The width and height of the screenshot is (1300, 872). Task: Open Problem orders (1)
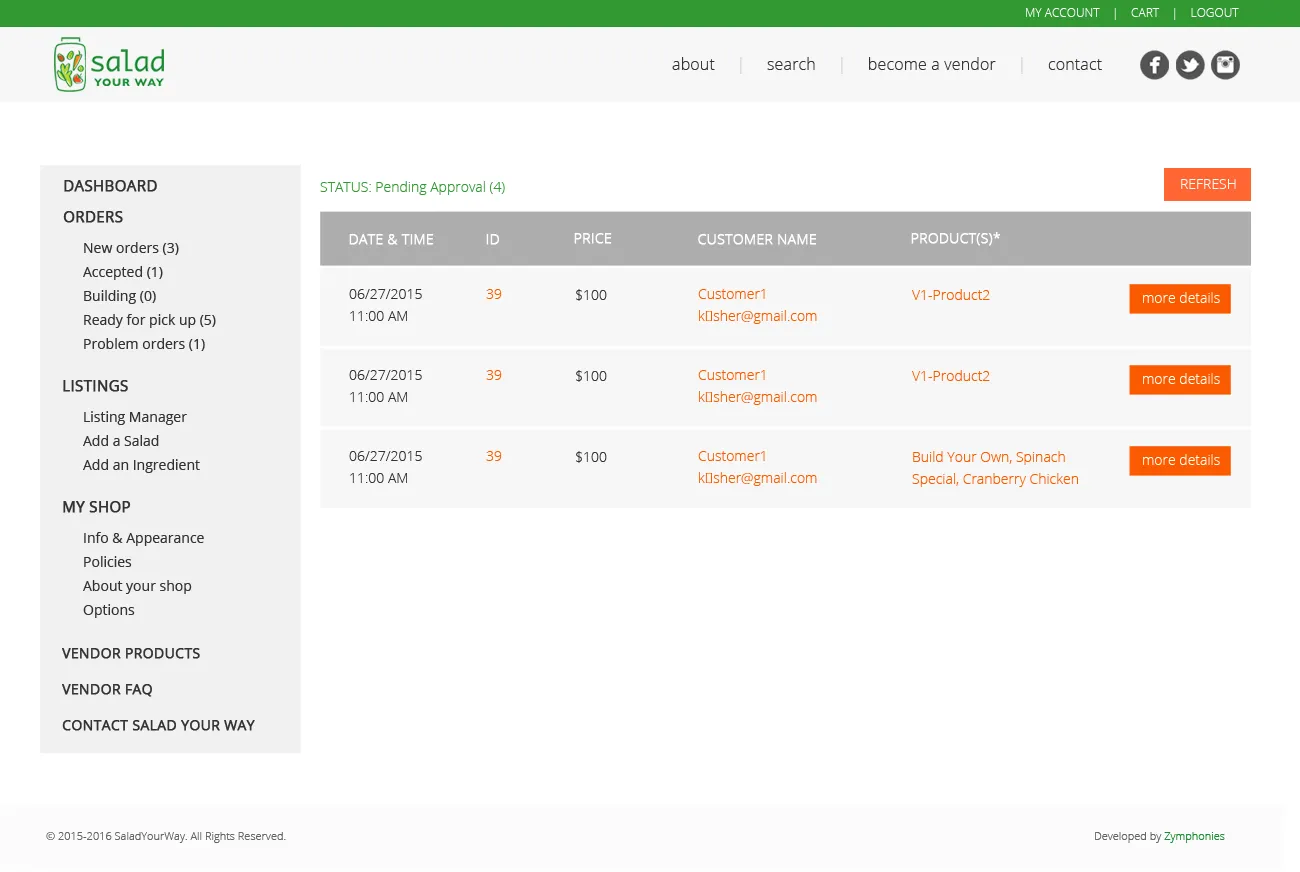coord(144,344)
